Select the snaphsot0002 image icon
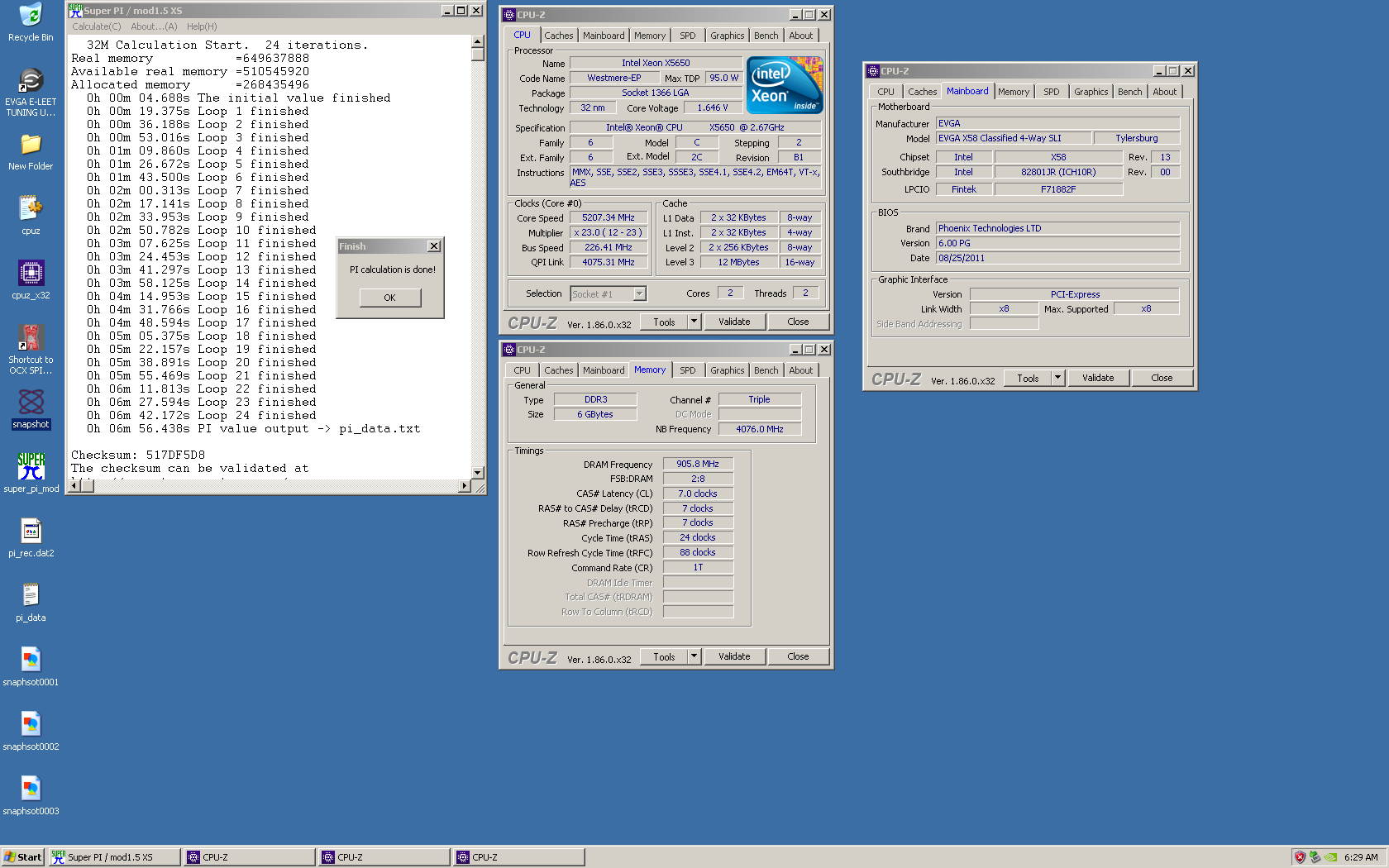1389x868 pixels. click(x=31, y=732)
